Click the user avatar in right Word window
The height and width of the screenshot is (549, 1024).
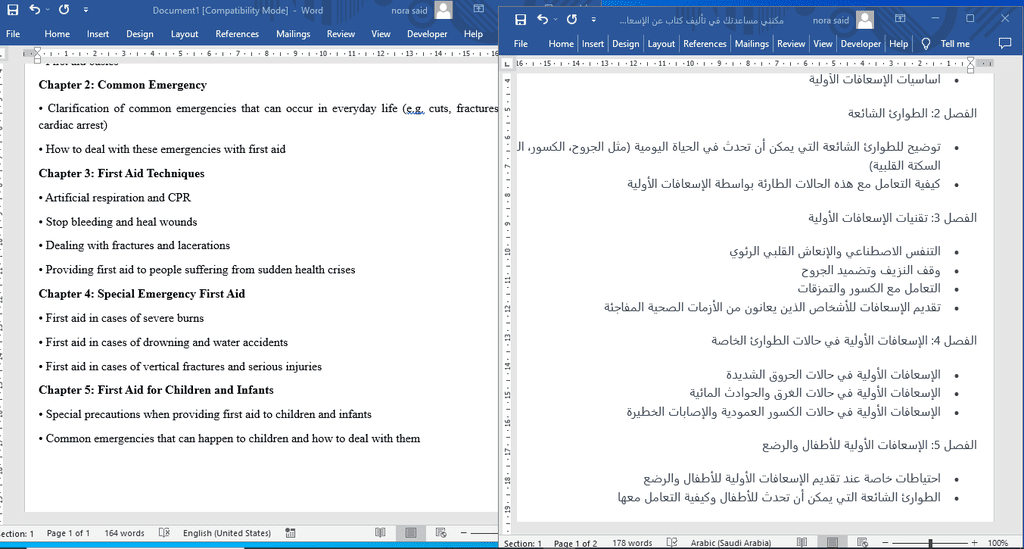pyautogui.click(x=865, y=20)
